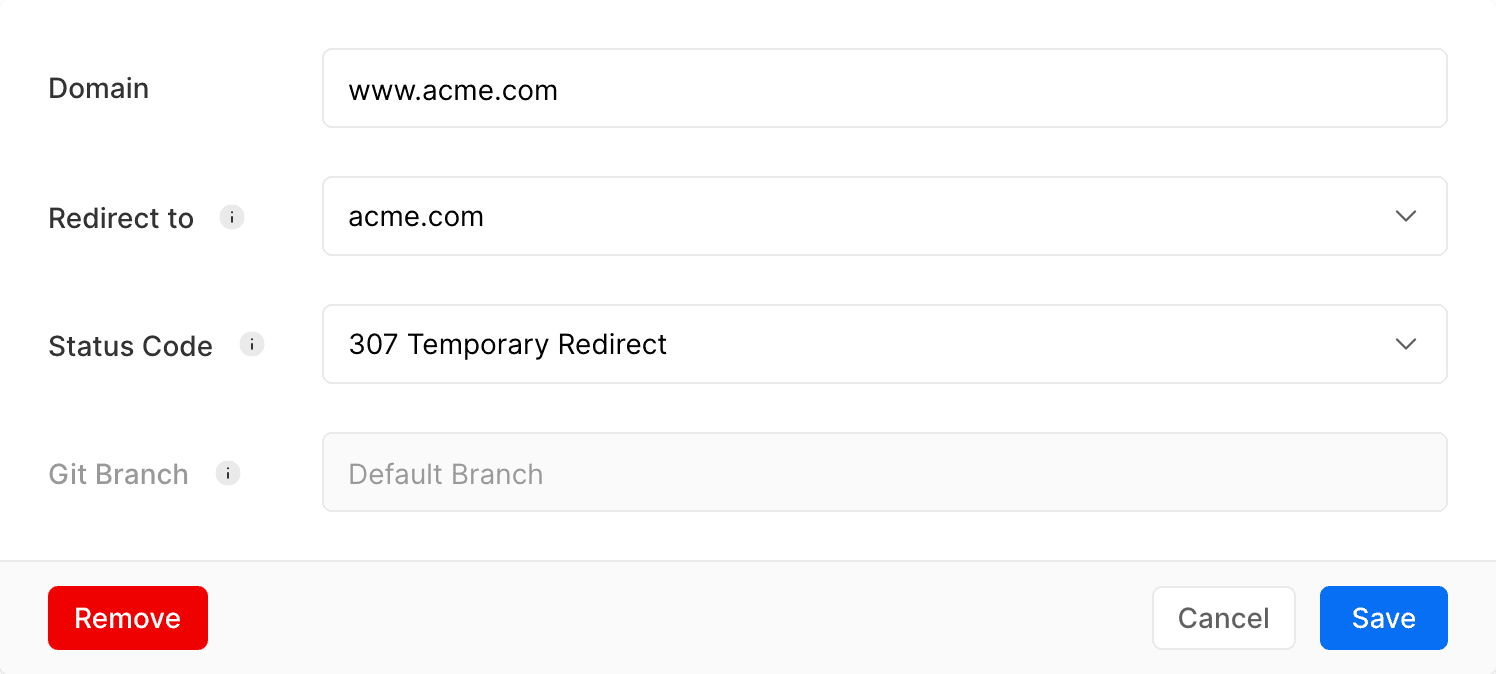Click the 307 Temporary Redirect value
The height and width of the screenshot is (674, 1496).
coord(508,344)
